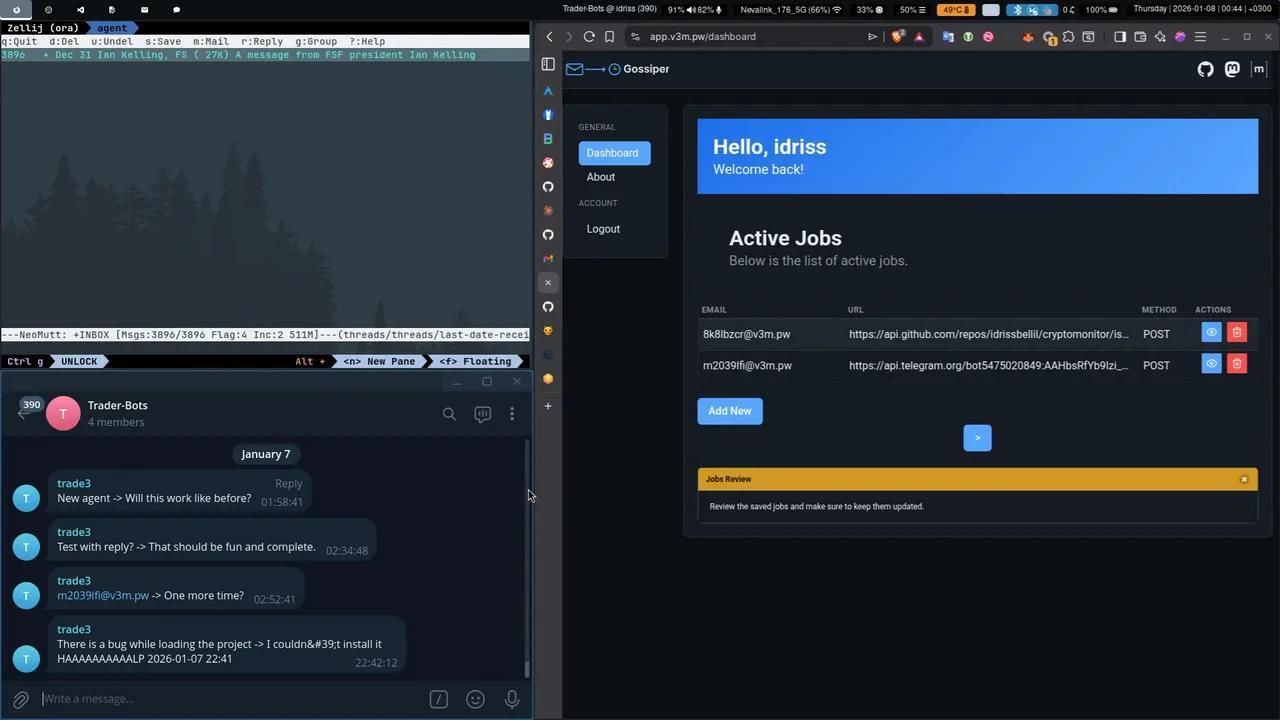Screen dimensions: 1280x720
Task: Go to next page of active jobs
Action: tap(977, 438)
